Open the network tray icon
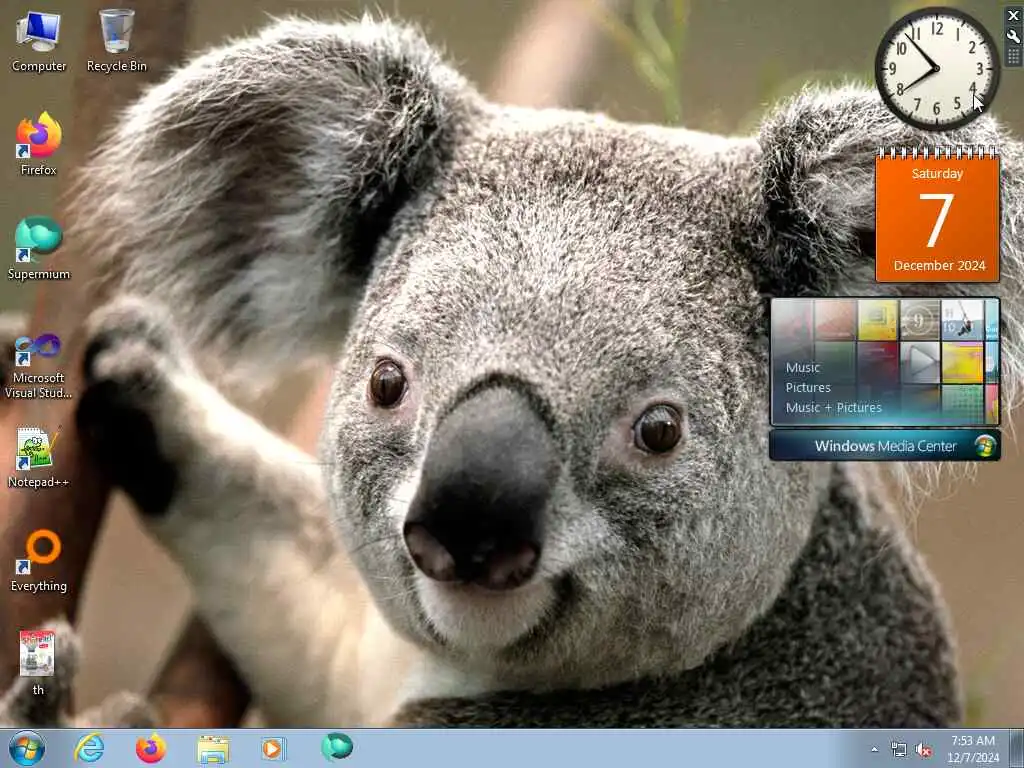 [899, 750]
